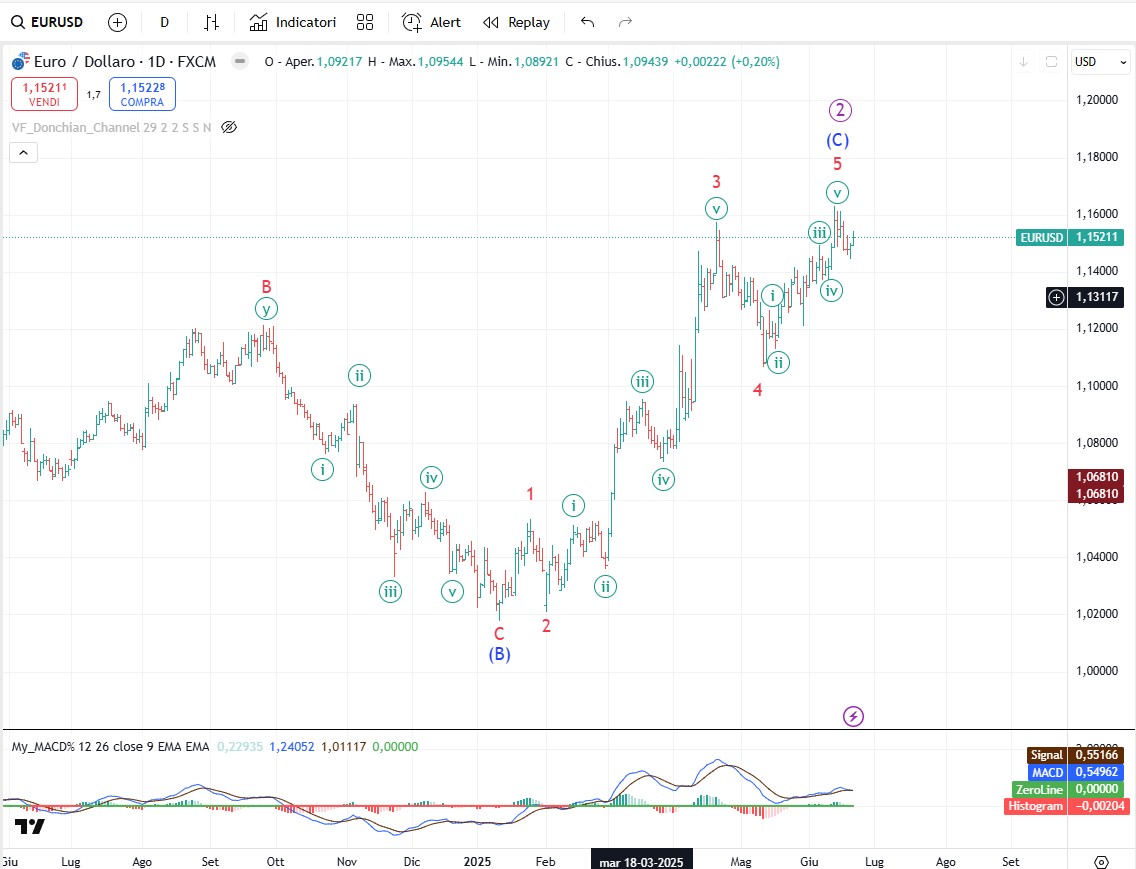
Task: Click the purple lightning event marker
Action: (x=853, y=717)
